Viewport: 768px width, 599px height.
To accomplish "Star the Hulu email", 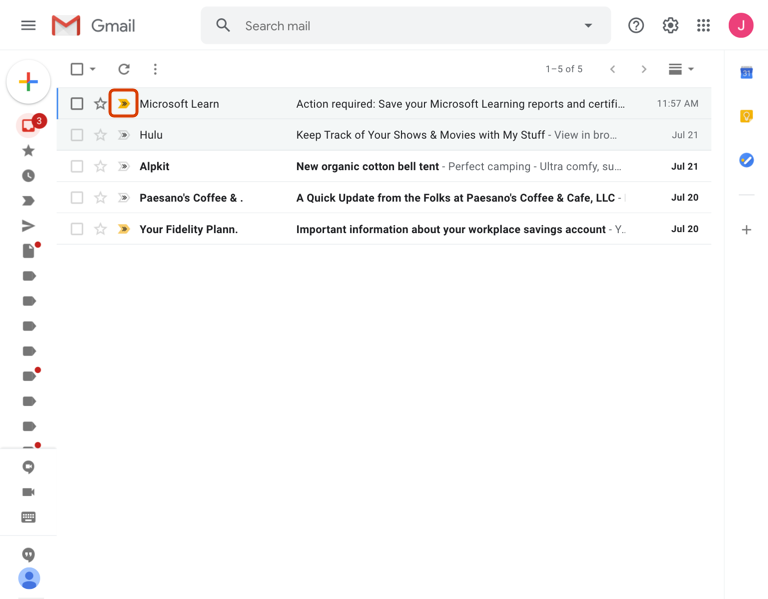I will coord(100,135).
